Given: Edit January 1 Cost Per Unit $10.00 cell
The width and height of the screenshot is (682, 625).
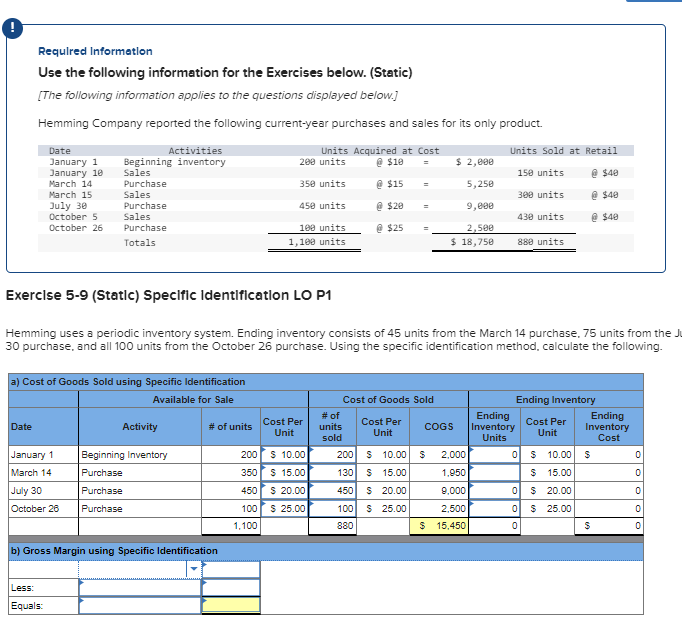Looking at the screenshot, I should [x=284, y=455].
